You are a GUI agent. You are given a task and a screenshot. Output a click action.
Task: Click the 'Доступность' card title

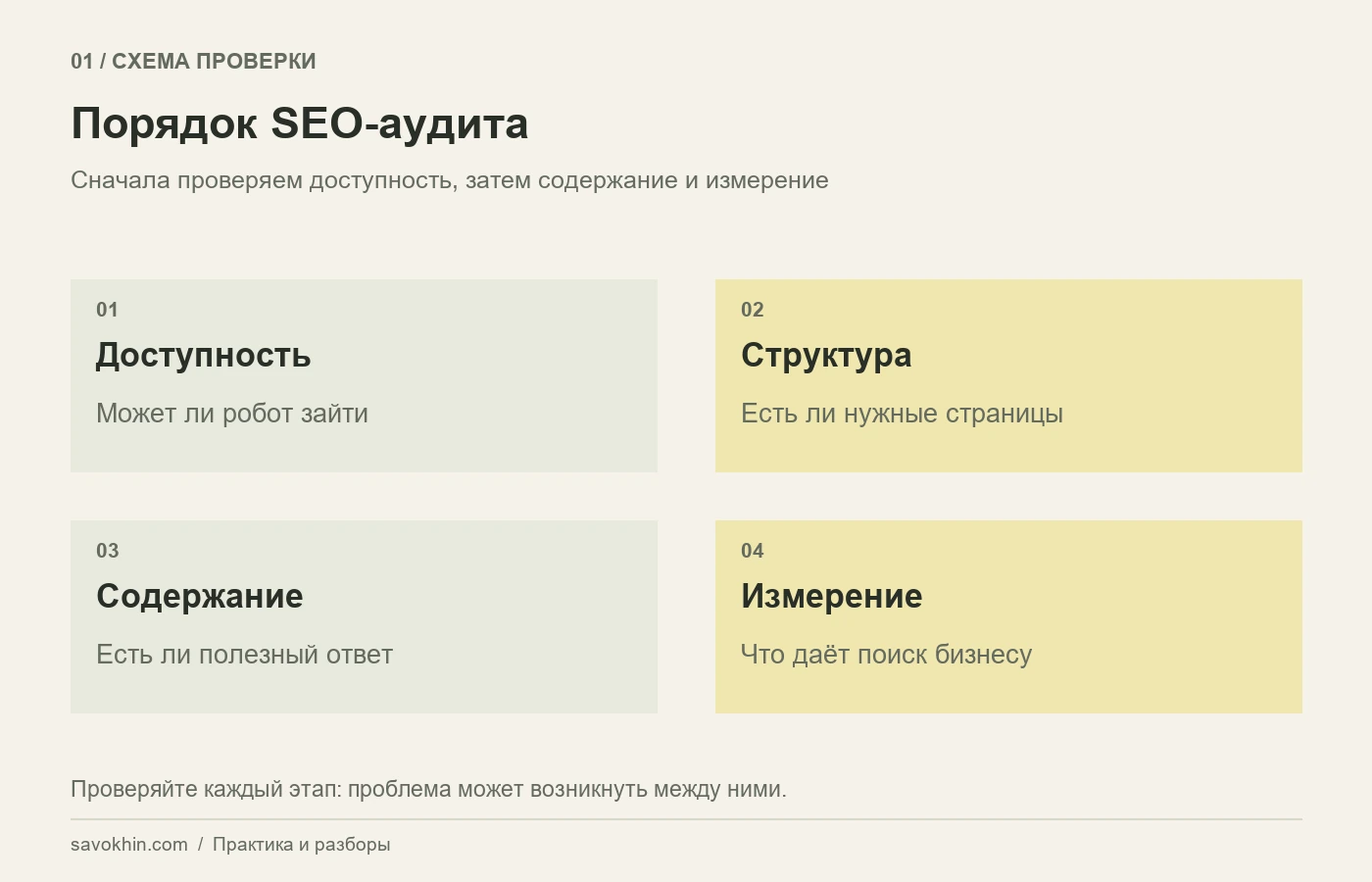204,355
